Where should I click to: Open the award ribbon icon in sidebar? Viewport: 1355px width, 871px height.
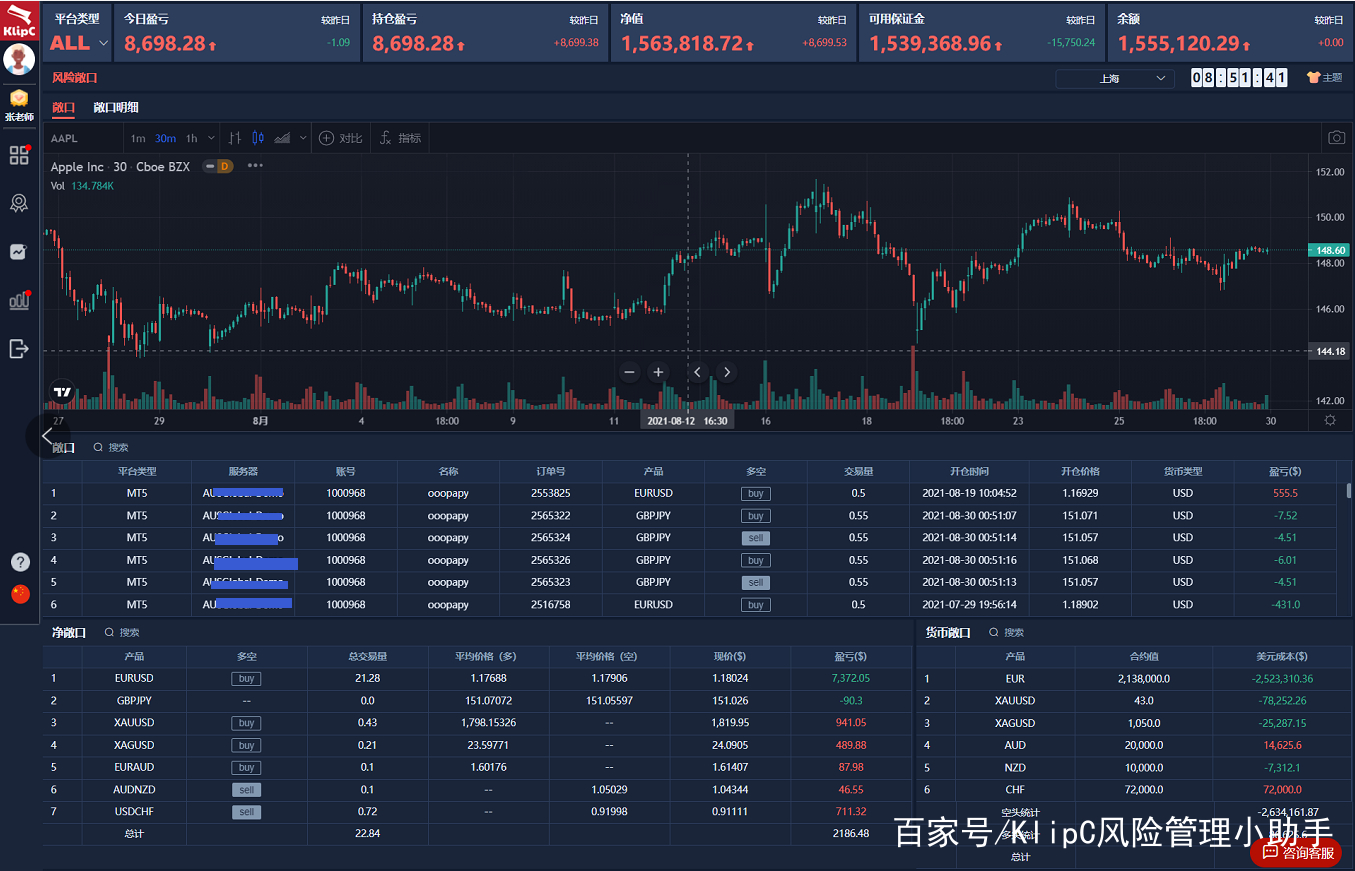(x=19, y=203)
